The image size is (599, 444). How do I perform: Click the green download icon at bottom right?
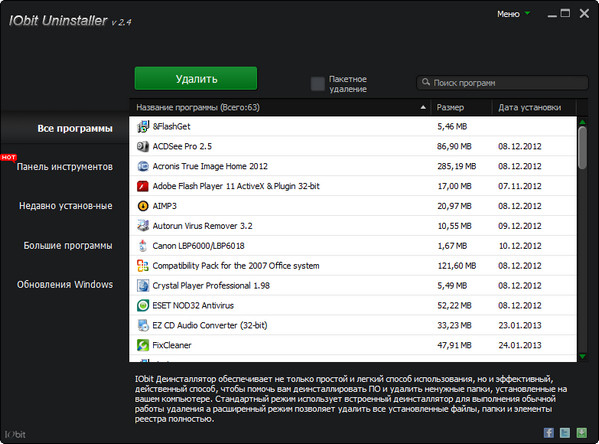point(581,433)
